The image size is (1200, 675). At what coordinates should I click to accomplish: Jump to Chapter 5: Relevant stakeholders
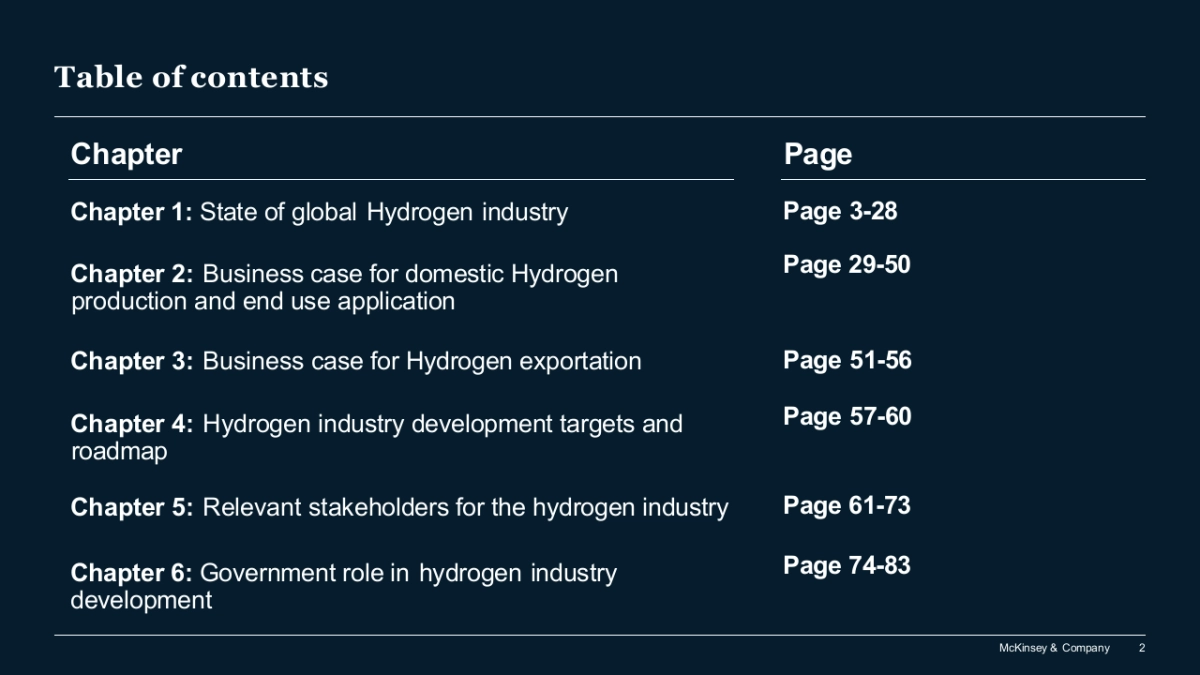click(x=399, y=507)
